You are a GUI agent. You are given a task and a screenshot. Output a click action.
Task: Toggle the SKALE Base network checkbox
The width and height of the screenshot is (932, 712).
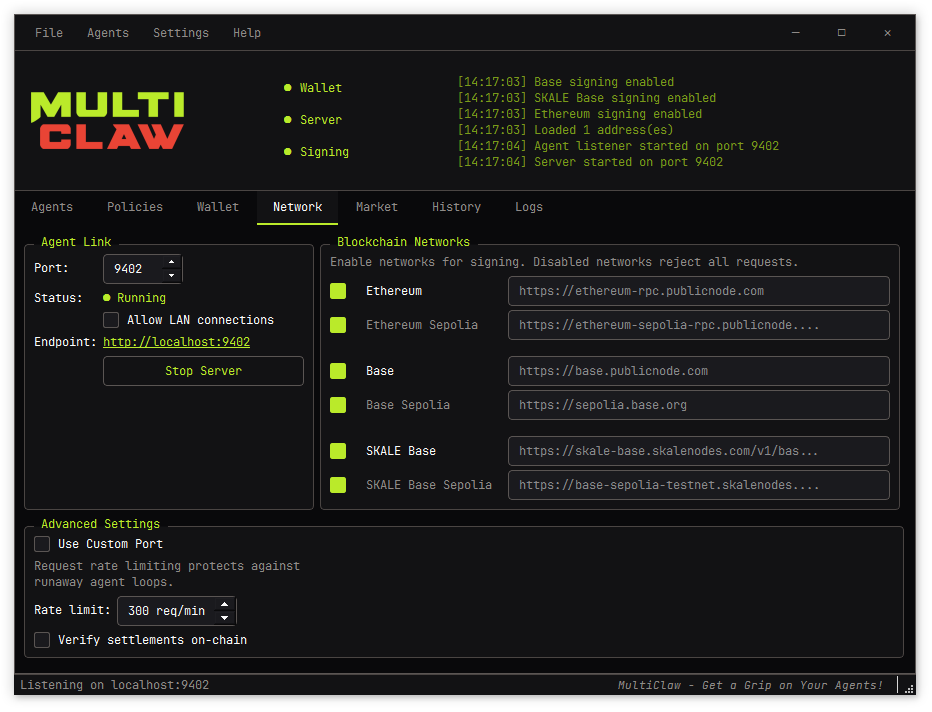point(338,450)
